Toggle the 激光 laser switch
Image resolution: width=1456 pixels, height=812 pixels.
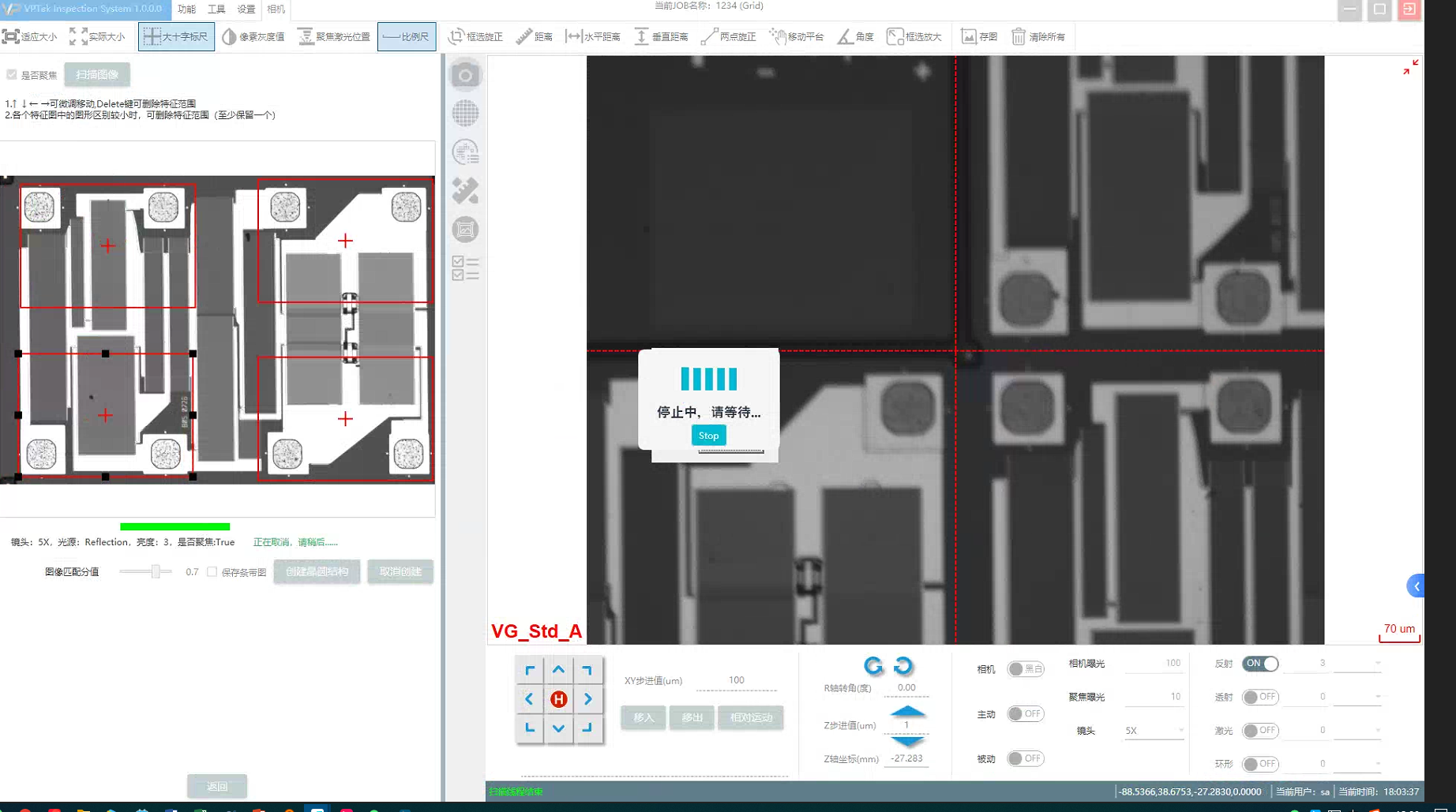[1260, 731]
